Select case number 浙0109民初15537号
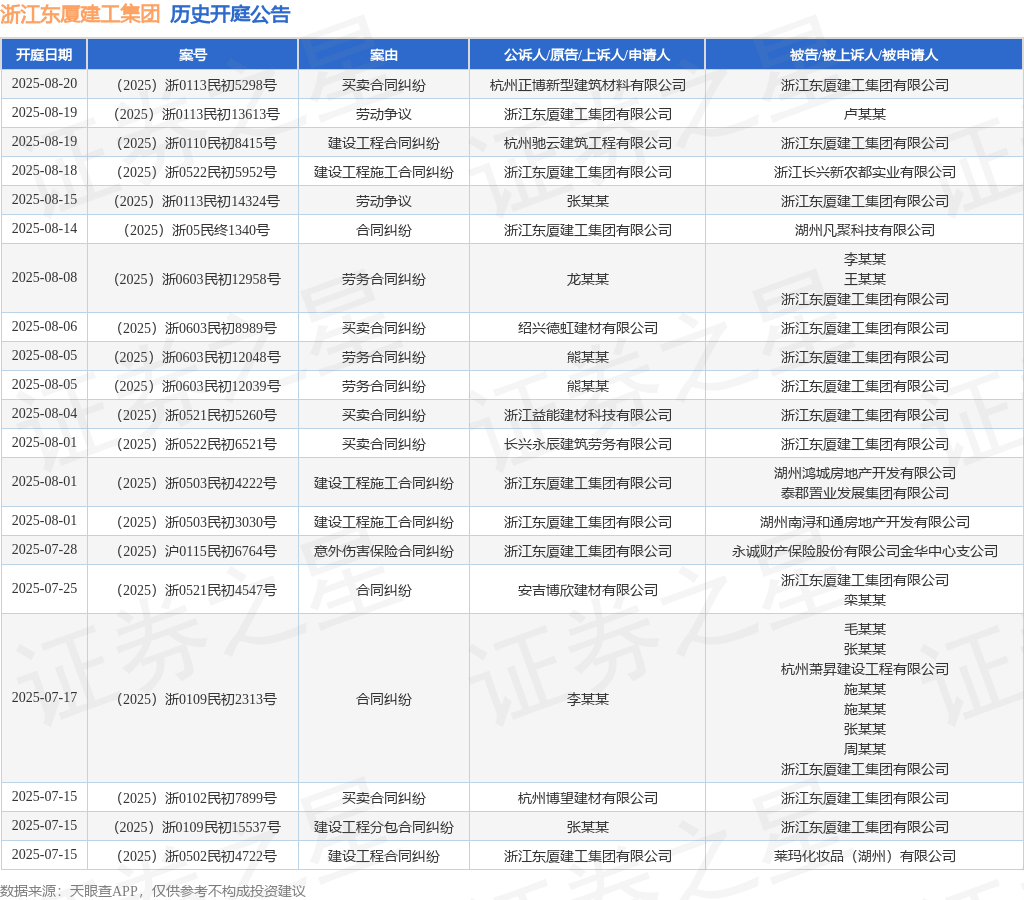The image size is (1024, 900). [x=221, y=828]
